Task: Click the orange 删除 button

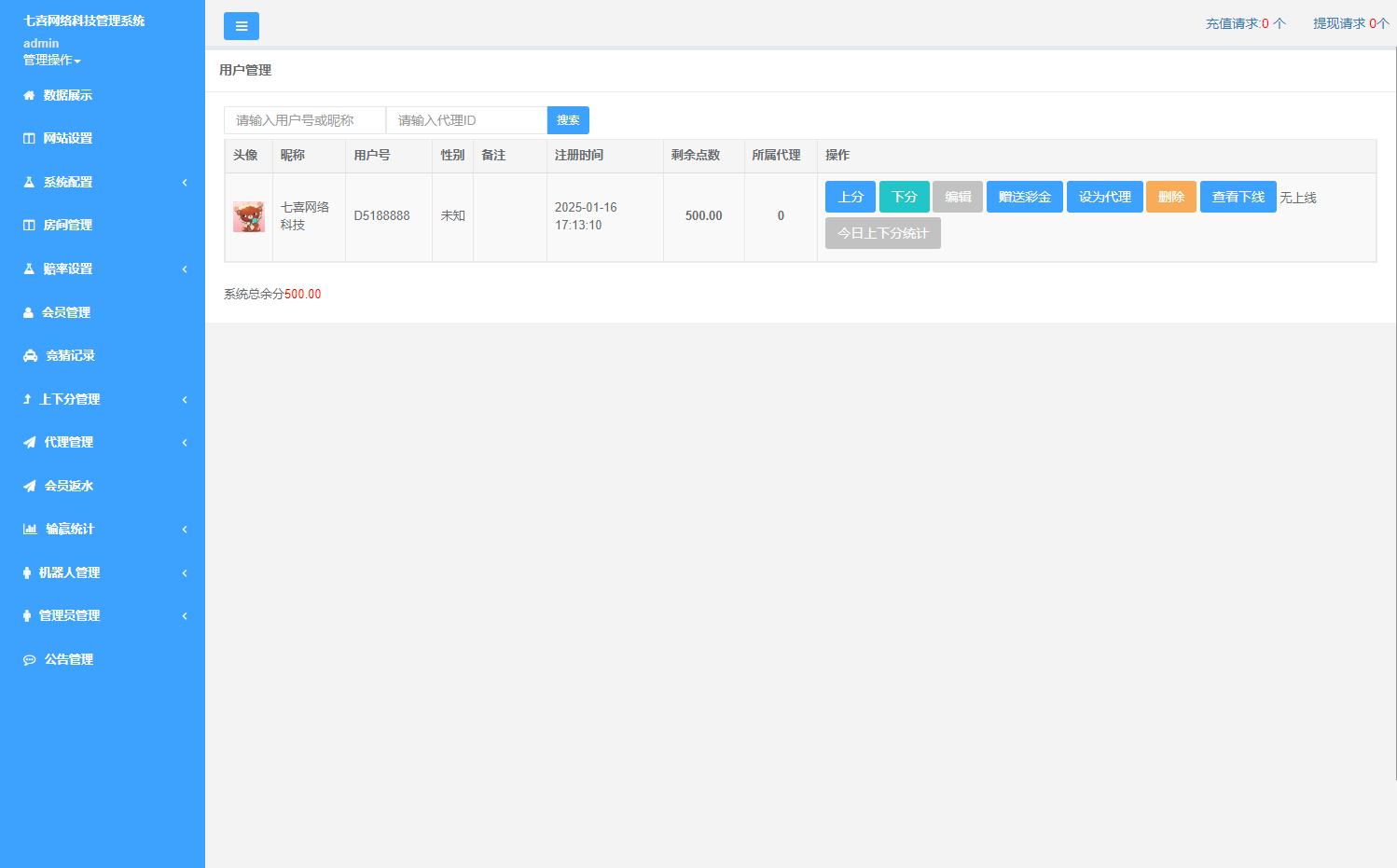Action: point(1170,197)
